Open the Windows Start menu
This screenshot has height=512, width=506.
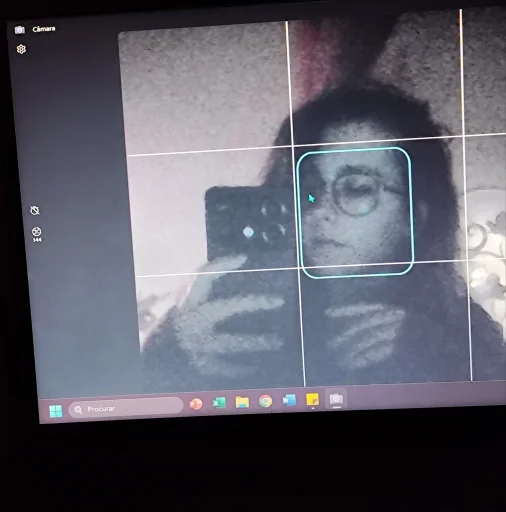coord(56,411)
